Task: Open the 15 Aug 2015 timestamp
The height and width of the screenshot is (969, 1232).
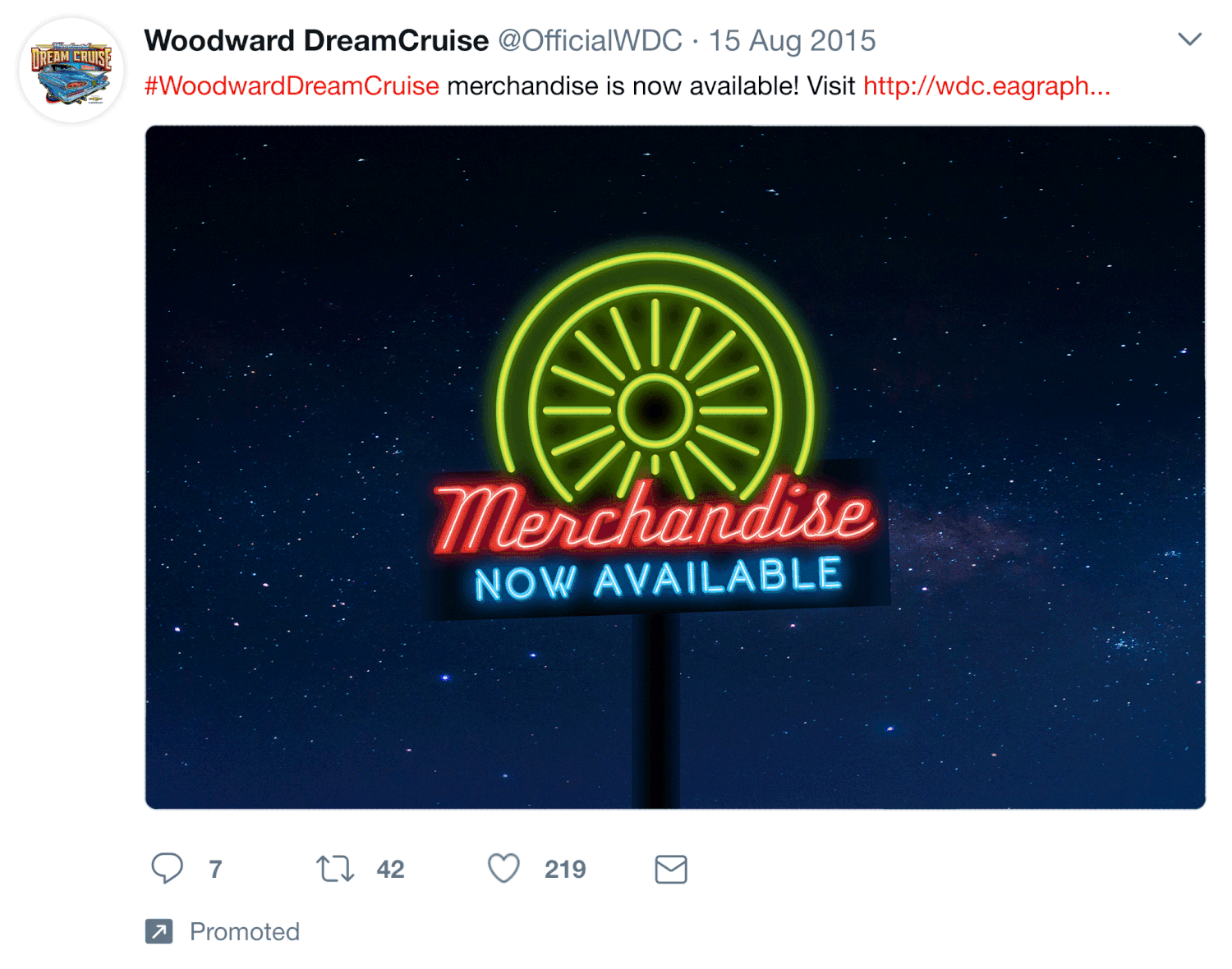Action: pos(792,40)
